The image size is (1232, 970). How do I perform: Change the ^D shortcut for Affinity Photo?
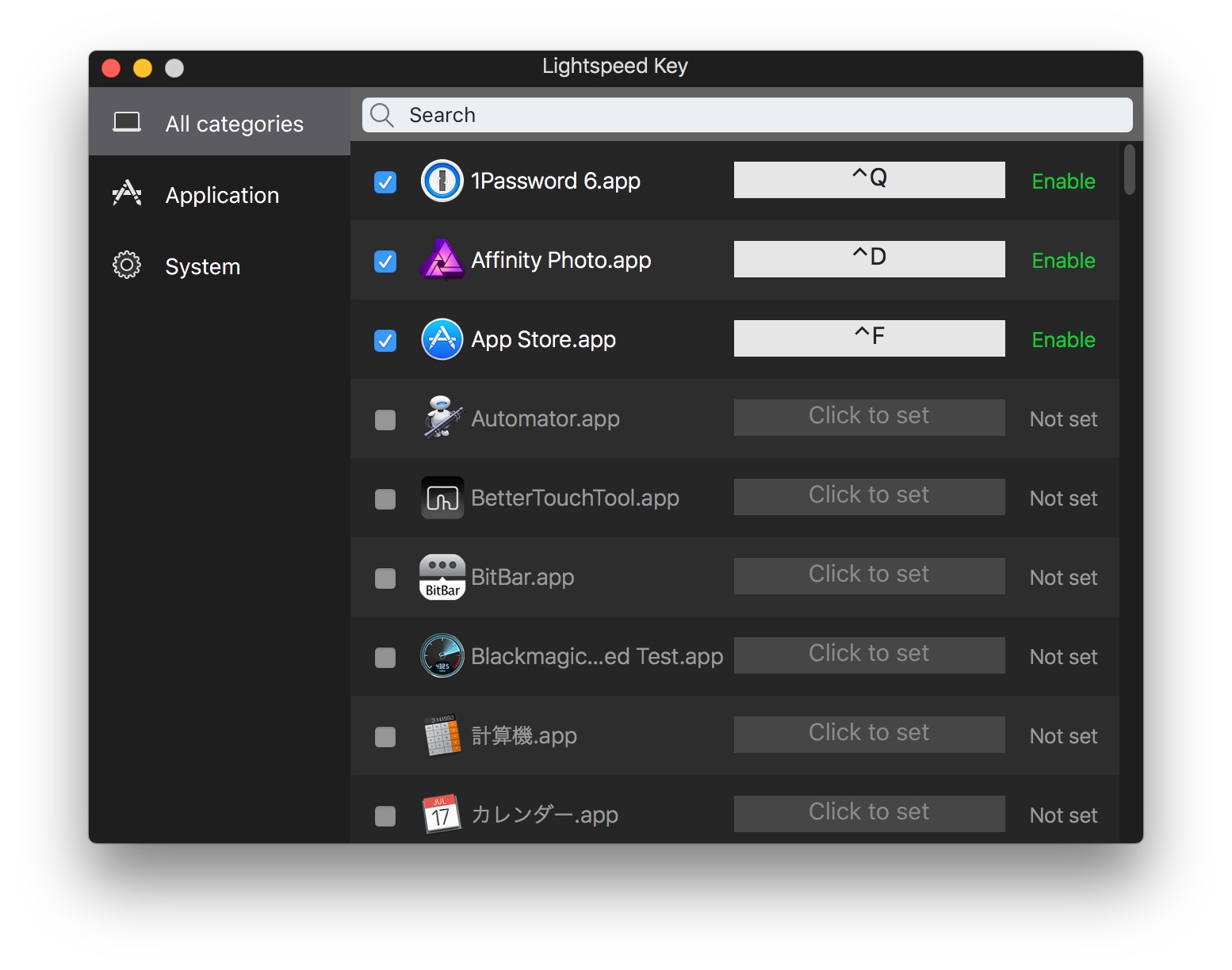[870, 259]
